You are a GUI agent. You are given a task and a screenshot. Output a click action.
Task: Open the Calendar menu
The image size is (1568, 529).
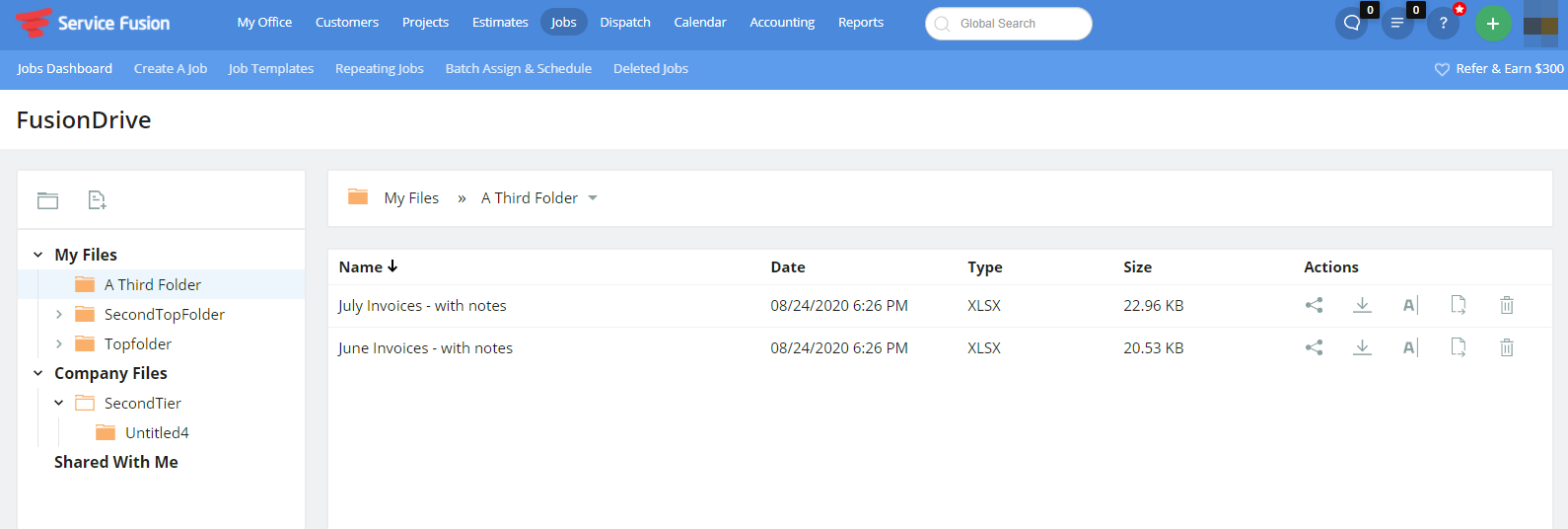point(700,22)
